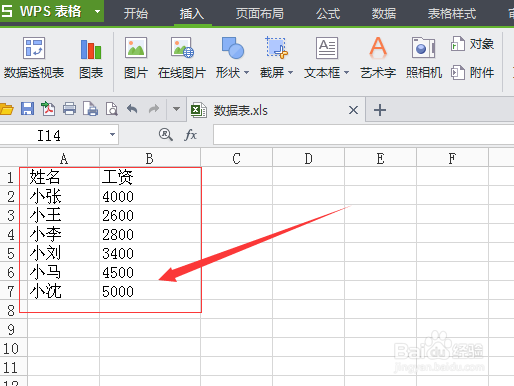Screen dimensions: 514x386
Task: Expand the Shapes (形状) dropdown arrow
Action: (x=246, y=72)
